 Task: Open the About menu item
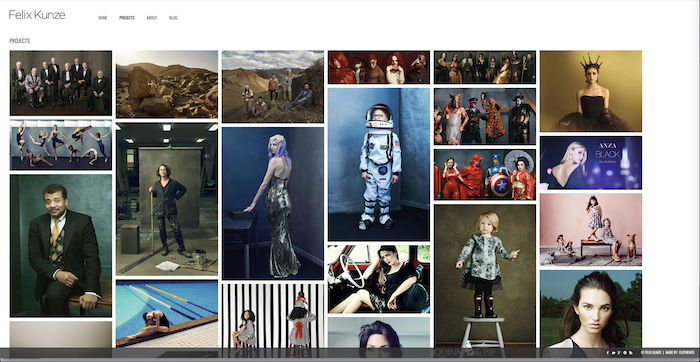[152, 18]
